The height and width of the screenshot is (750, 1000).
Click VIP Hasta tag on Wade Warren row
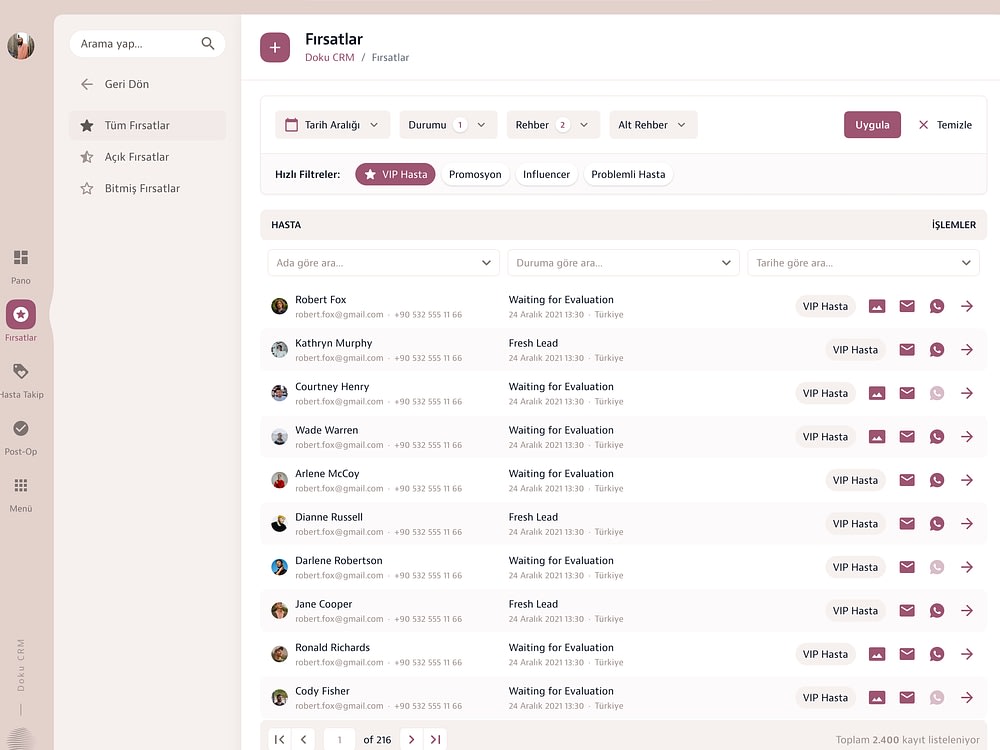coord(825,436)
